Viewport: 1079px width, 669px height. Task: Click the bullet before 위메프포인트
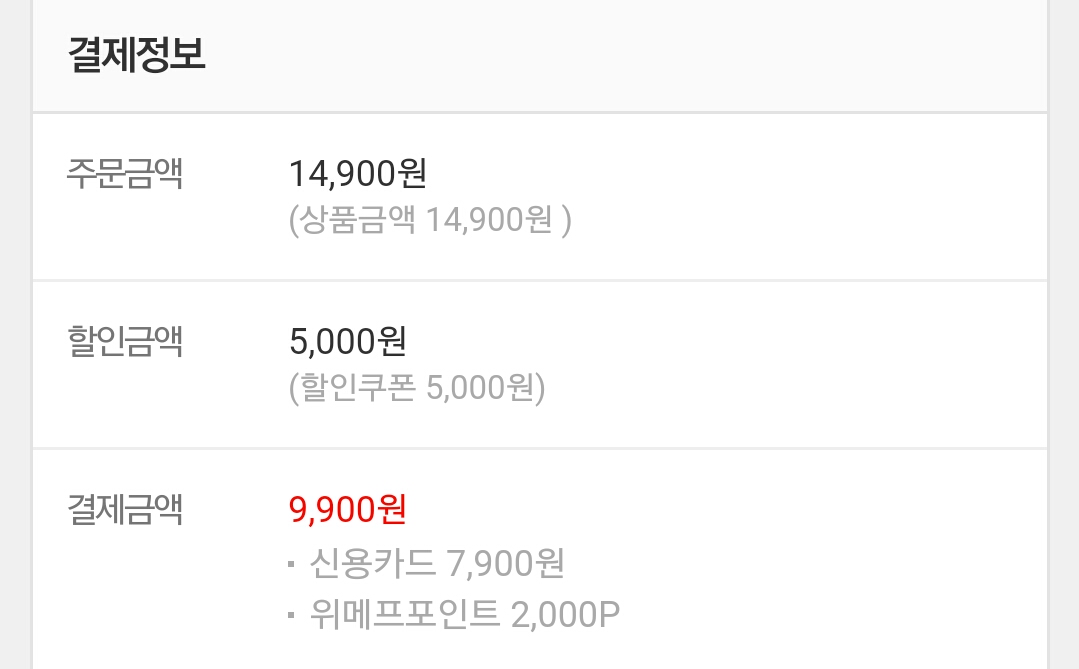(x=291, y=615)
